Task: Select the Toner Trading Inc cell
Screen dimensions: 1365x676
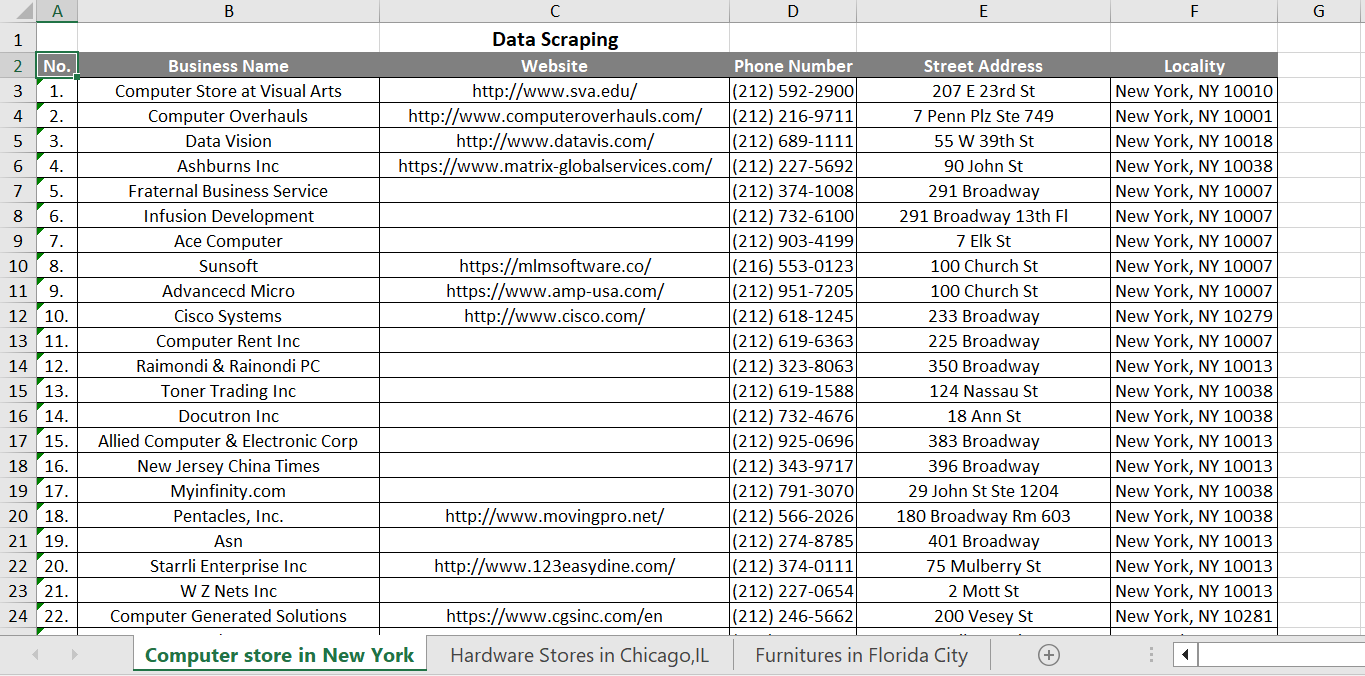Action: point(228,391)
